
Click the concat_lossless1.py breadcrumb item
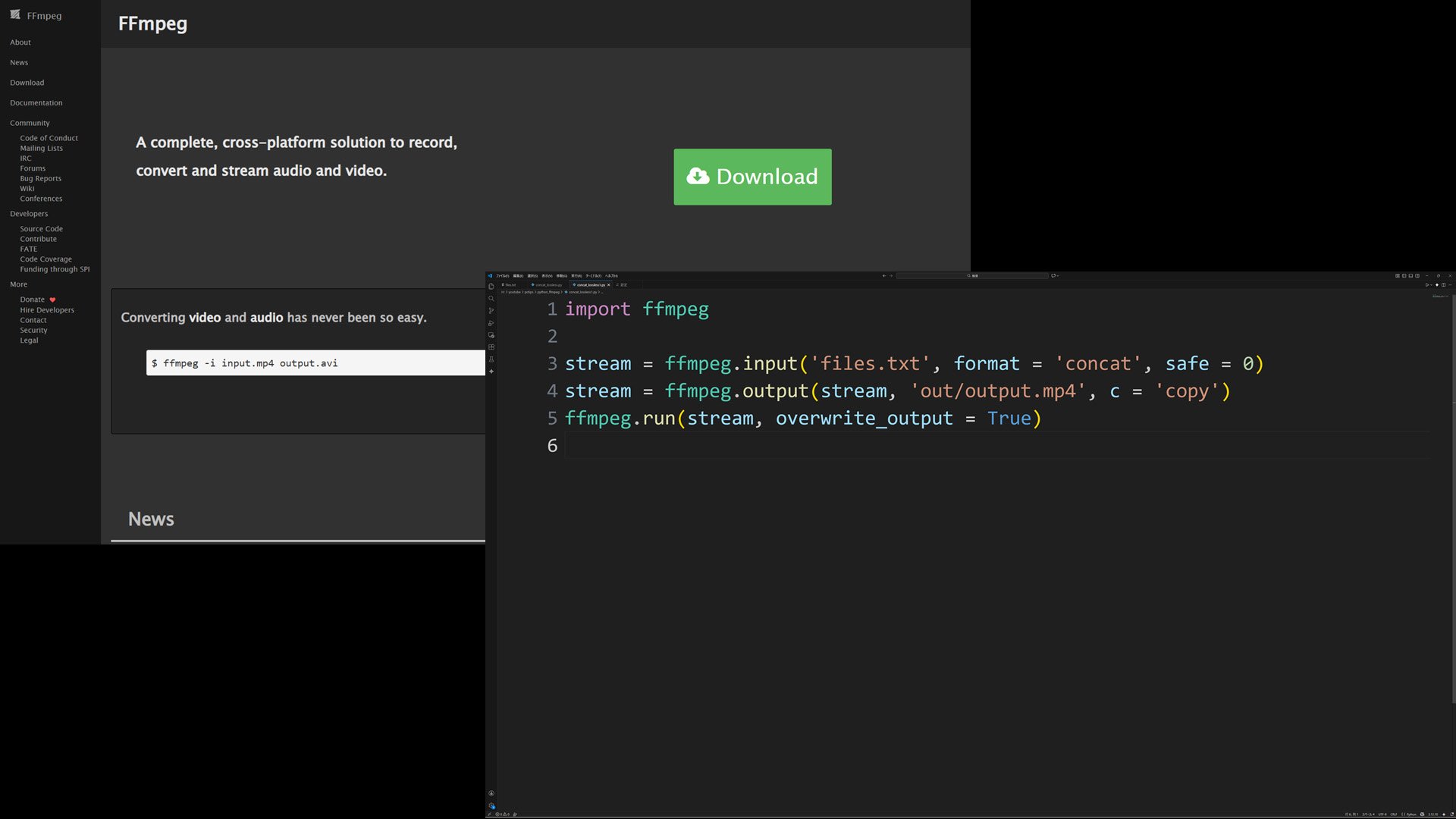click(x=582, y=292)
